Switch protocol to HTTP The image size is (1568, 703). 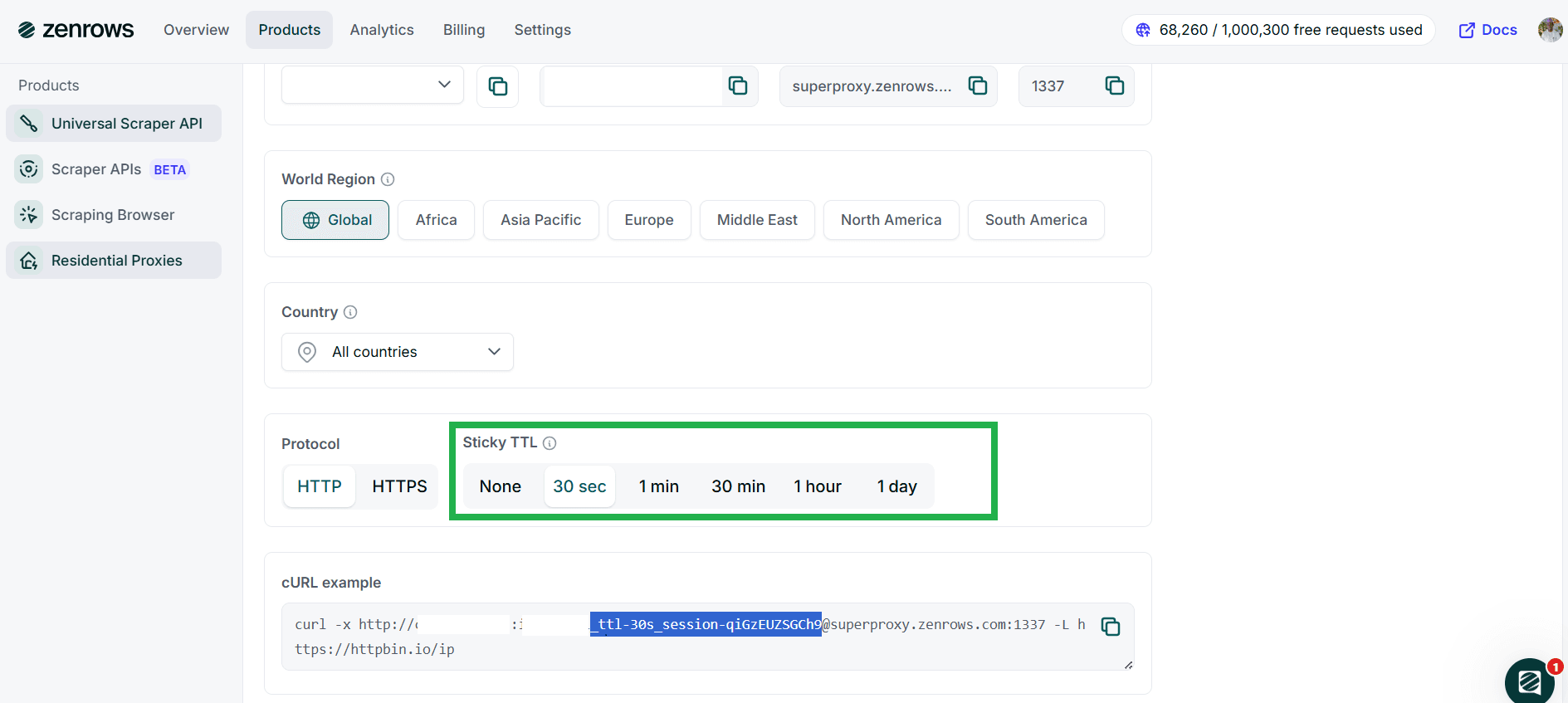pyautogui.click(x=320, y=486)
